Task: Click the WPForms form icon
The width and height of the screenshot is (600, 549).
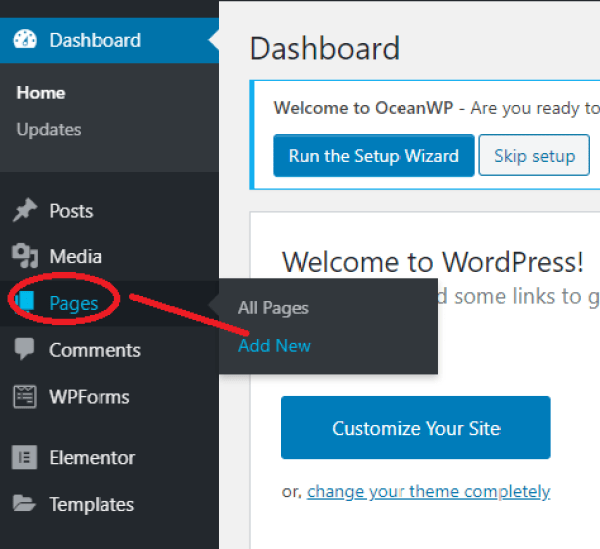Action: click(x=25, y=397)
